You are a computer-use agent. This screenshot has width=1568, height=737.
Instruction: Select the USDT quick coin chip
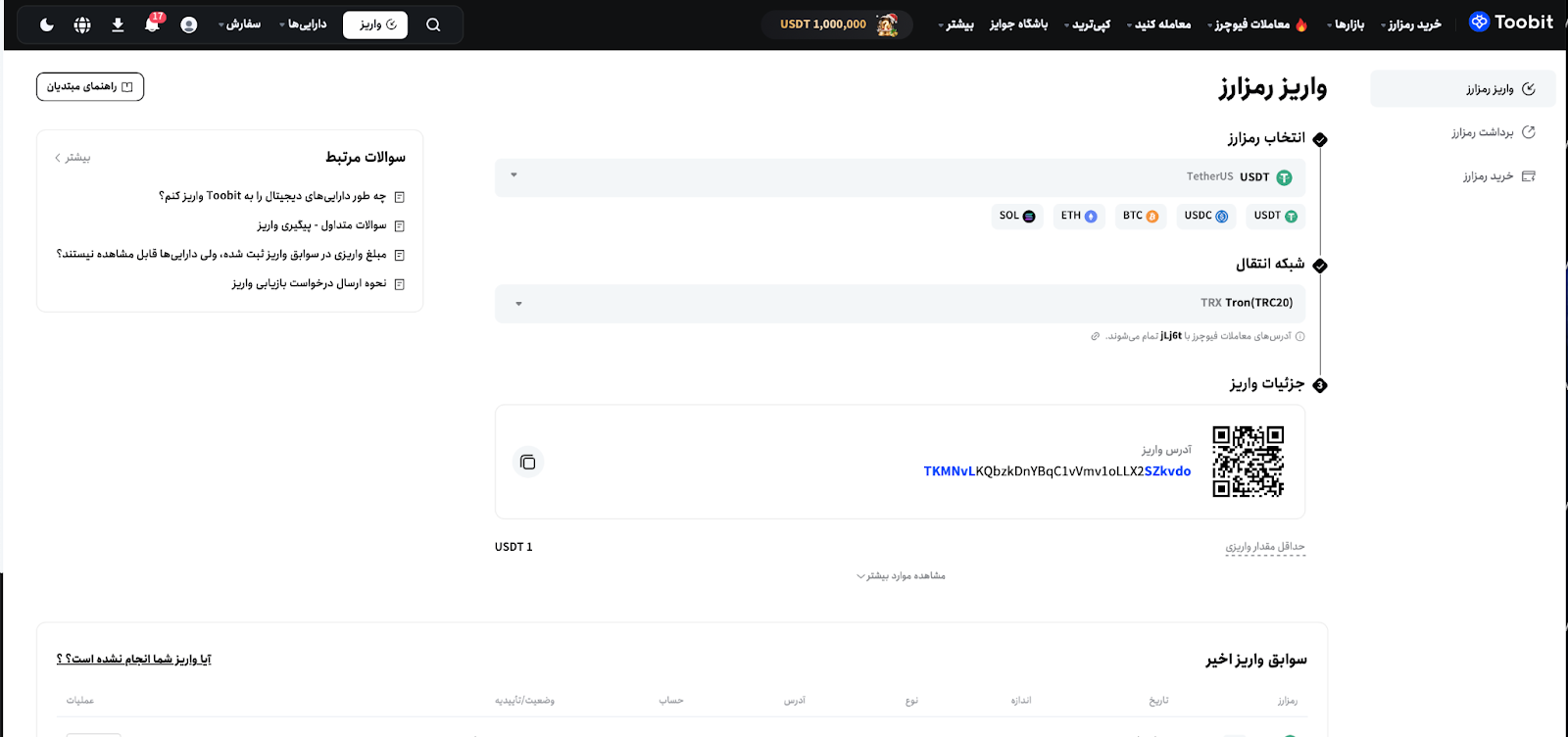click(1275, 216)
